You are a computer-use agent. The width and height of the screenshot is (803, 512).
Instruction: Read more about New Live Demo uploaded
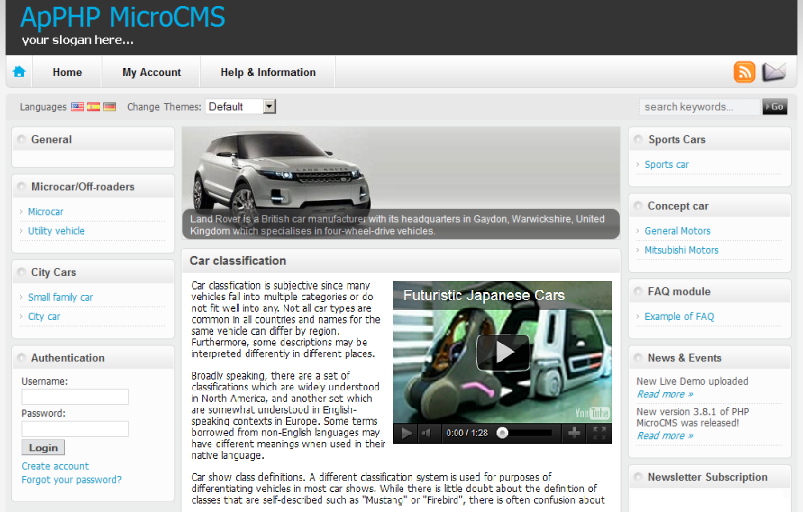[x=665, y=394]
